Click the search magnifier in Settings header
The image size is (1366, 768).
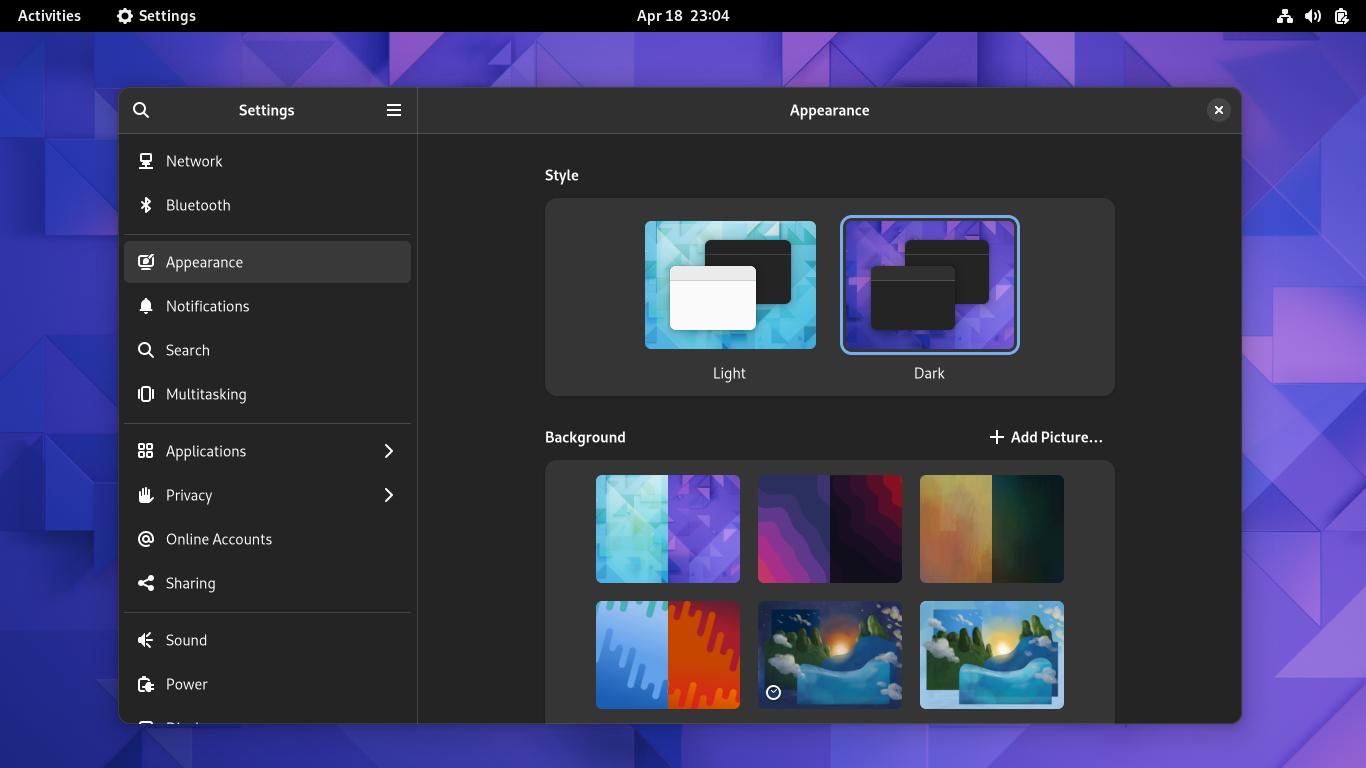(x=141, y=110)
